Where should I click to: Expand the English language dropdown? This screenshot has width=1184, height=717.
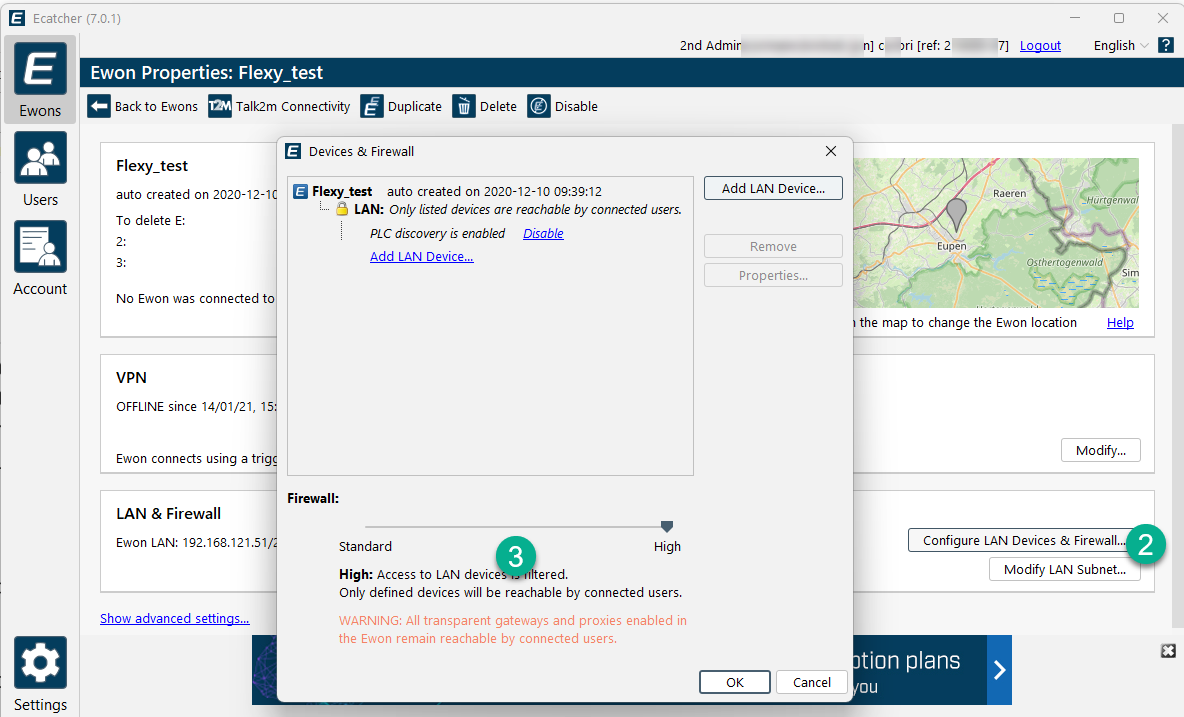1121,45
